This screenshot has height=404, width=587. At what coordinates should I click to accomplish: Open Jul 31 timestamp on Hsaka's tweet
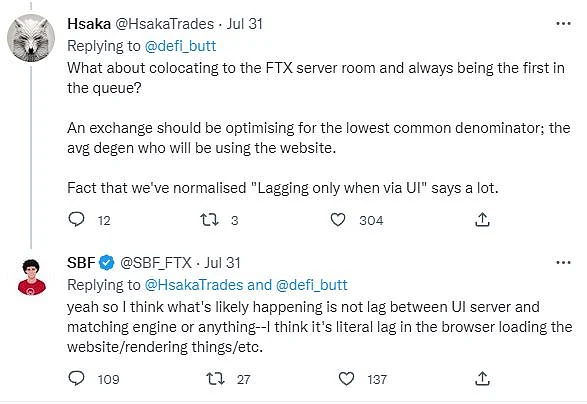coord(244,24)
